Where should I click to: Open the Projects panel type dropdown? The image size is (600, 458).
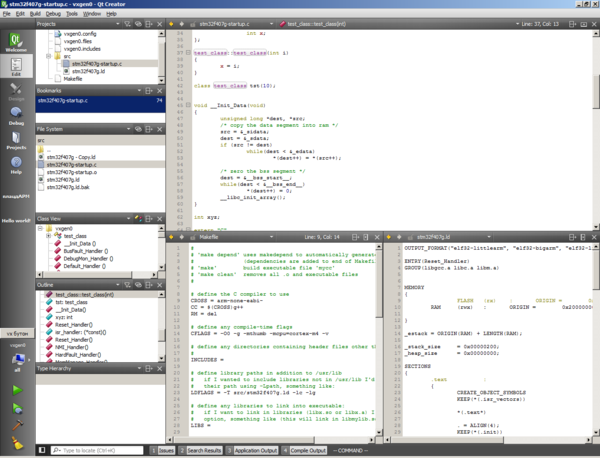[x=117, y=24]
